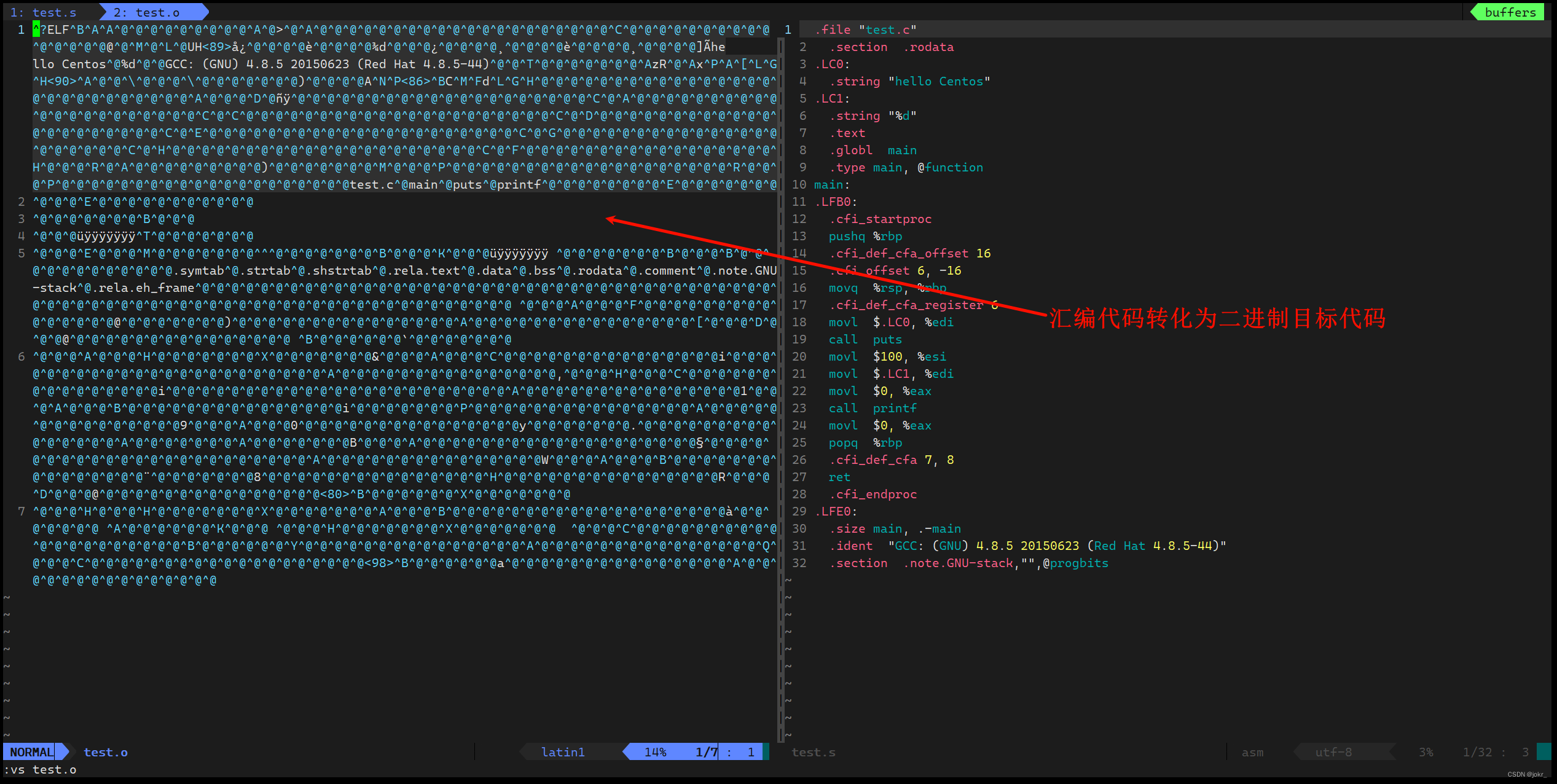Click the movl $.LC1, %edi instruction

891,374
